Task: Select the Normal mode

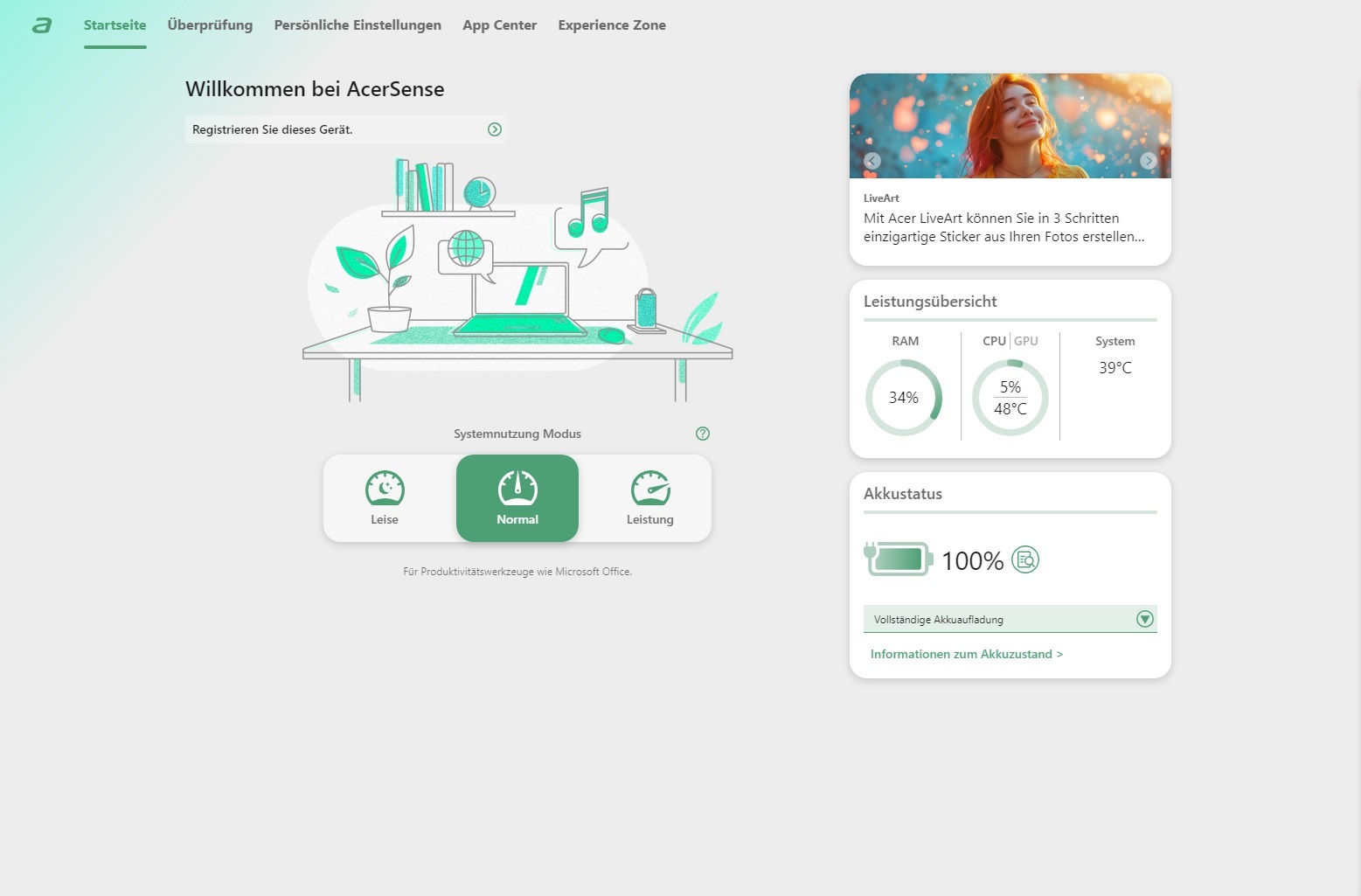Action: tap(517, 498)
